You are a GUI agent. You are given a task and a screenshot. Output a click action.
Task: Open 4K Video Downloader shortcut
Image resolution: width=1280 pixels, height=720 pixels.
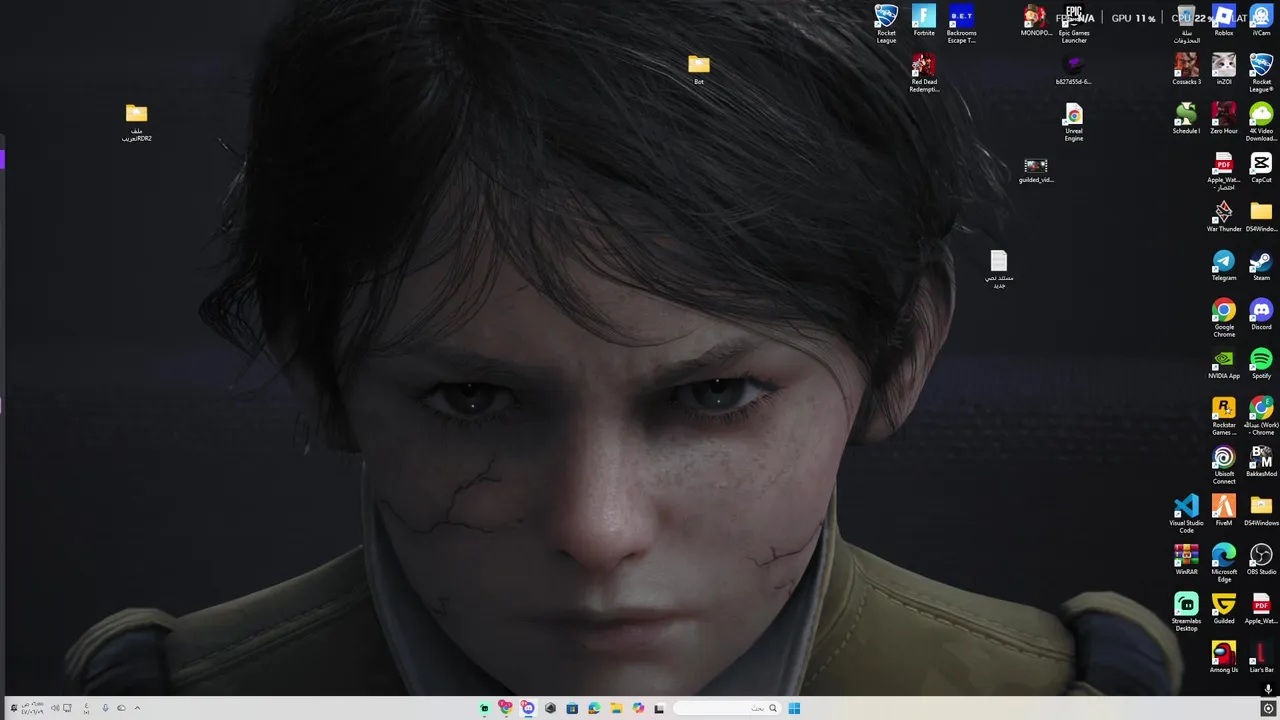(1261, 122)
